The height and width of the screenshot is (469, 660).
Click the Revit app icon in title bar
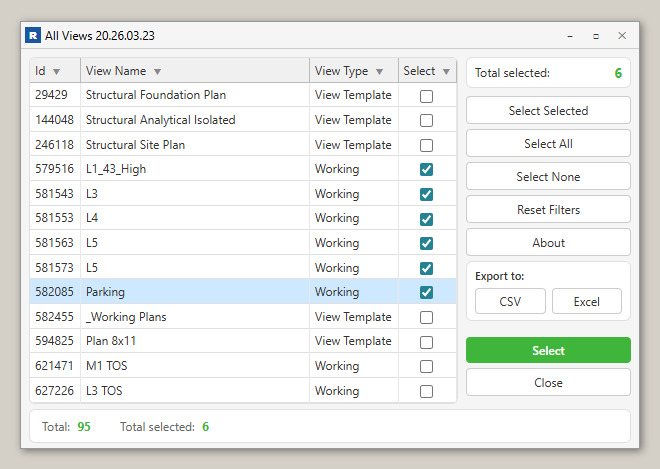pyautogui.click(x=34, y=36)
